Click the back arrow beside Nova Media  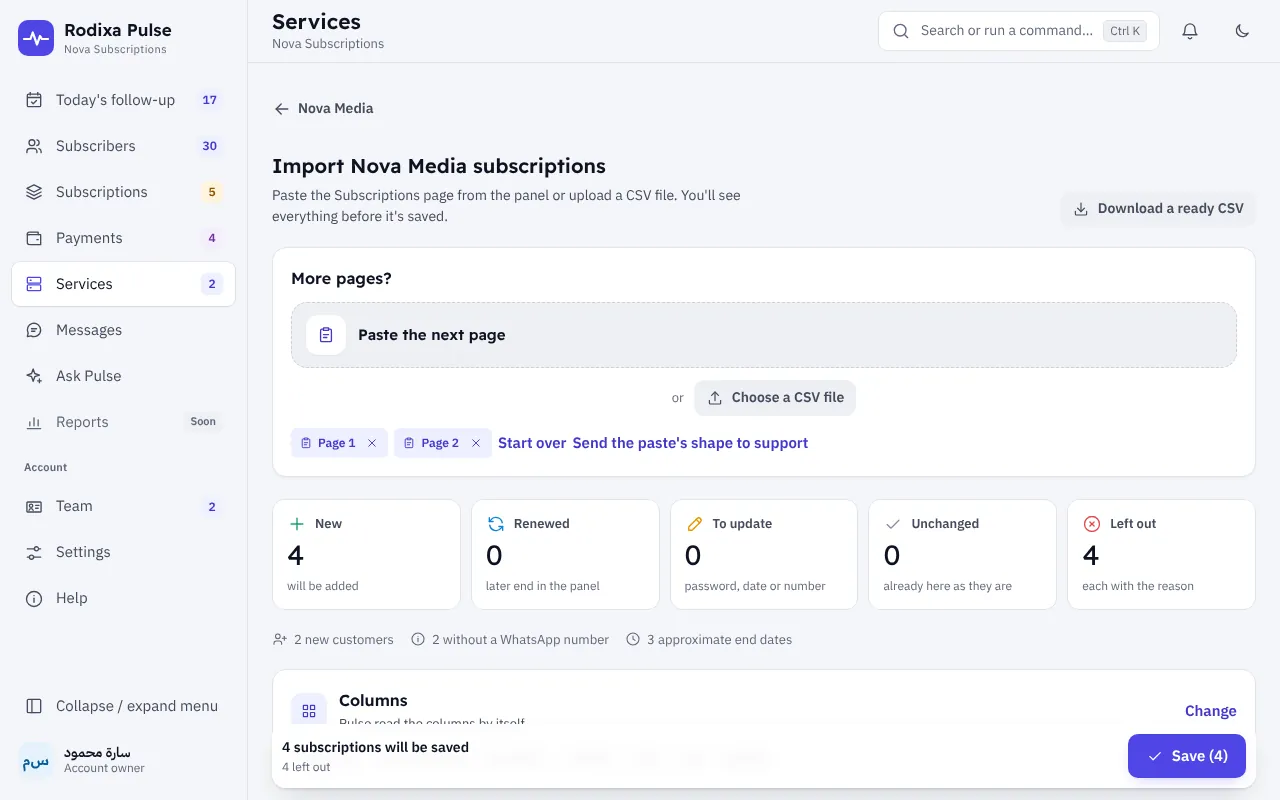(x=282, y=109)
